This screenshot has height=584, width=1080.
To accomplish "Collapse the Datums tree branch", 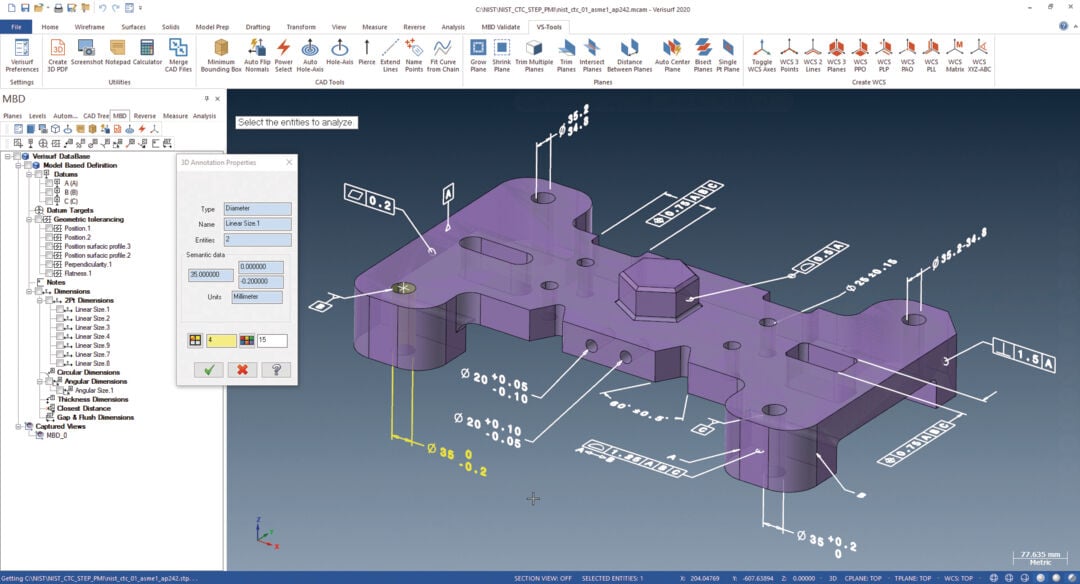I will coord(29,173).
